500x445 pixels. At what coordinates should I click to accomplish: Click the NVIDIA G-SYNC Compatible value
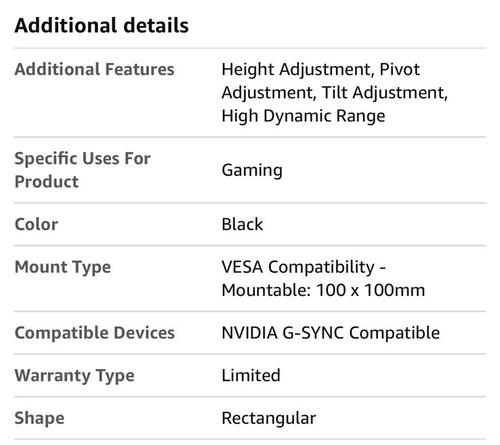coord(331,333)
